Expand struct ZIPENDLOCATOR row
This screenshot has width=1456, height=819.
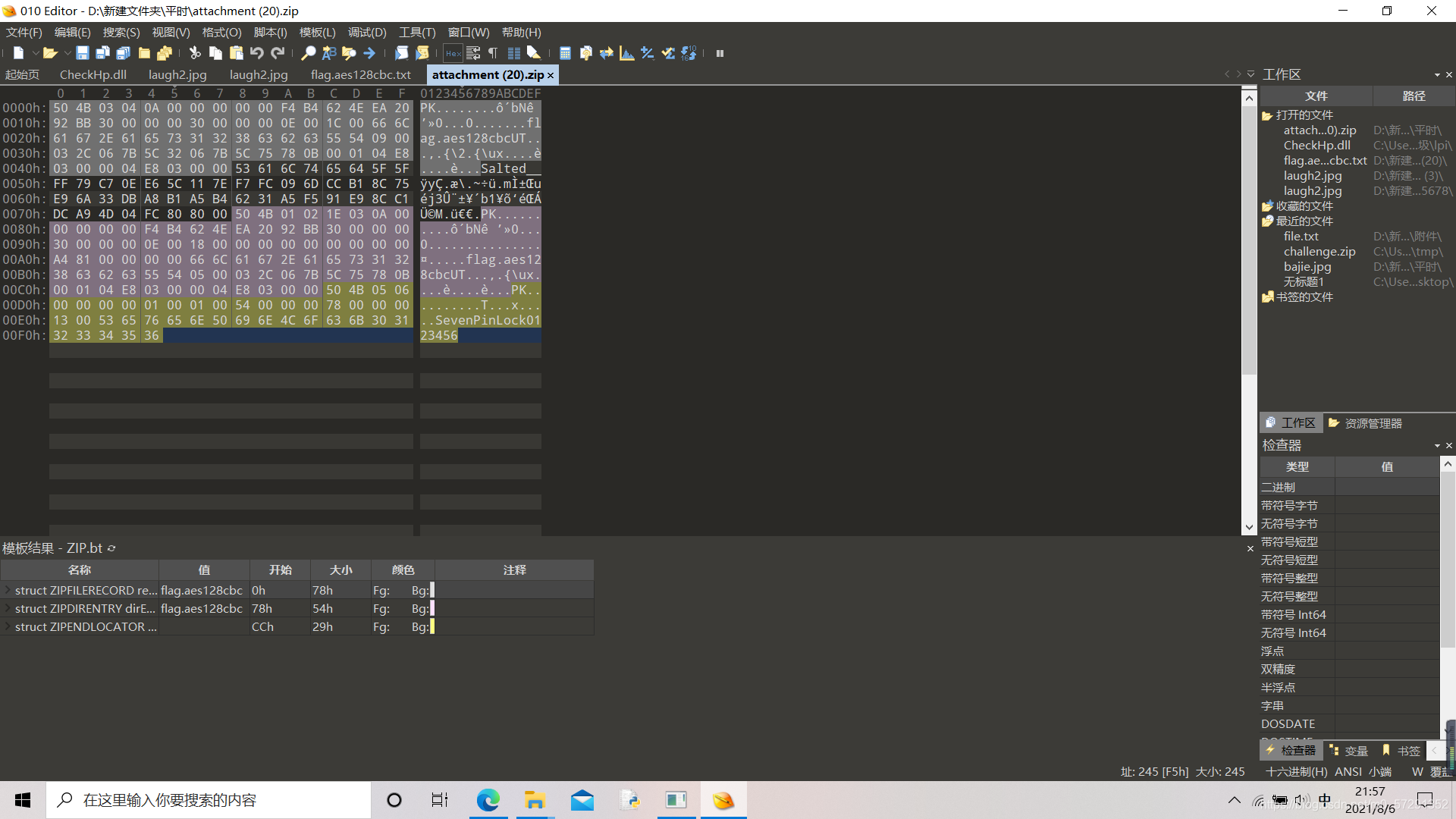8,626
